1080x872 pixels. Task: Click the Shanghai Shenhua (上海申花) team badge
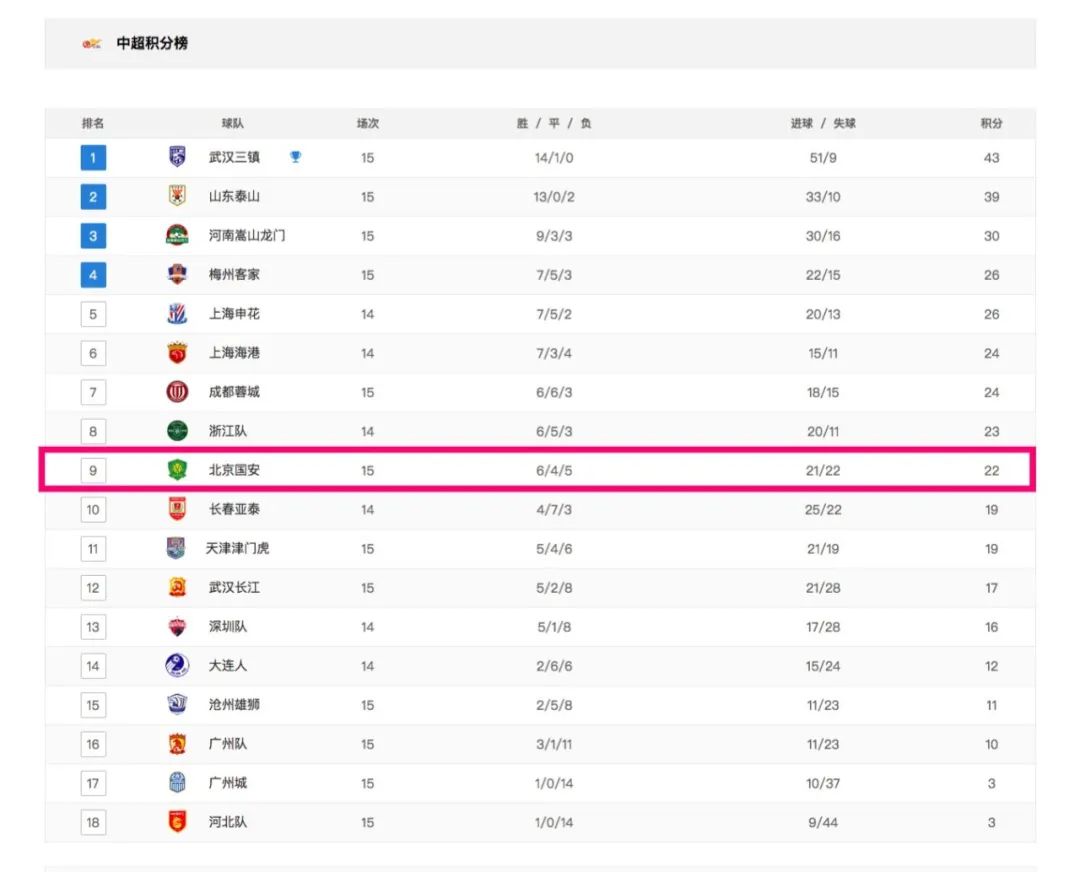[x=177, y=314]
